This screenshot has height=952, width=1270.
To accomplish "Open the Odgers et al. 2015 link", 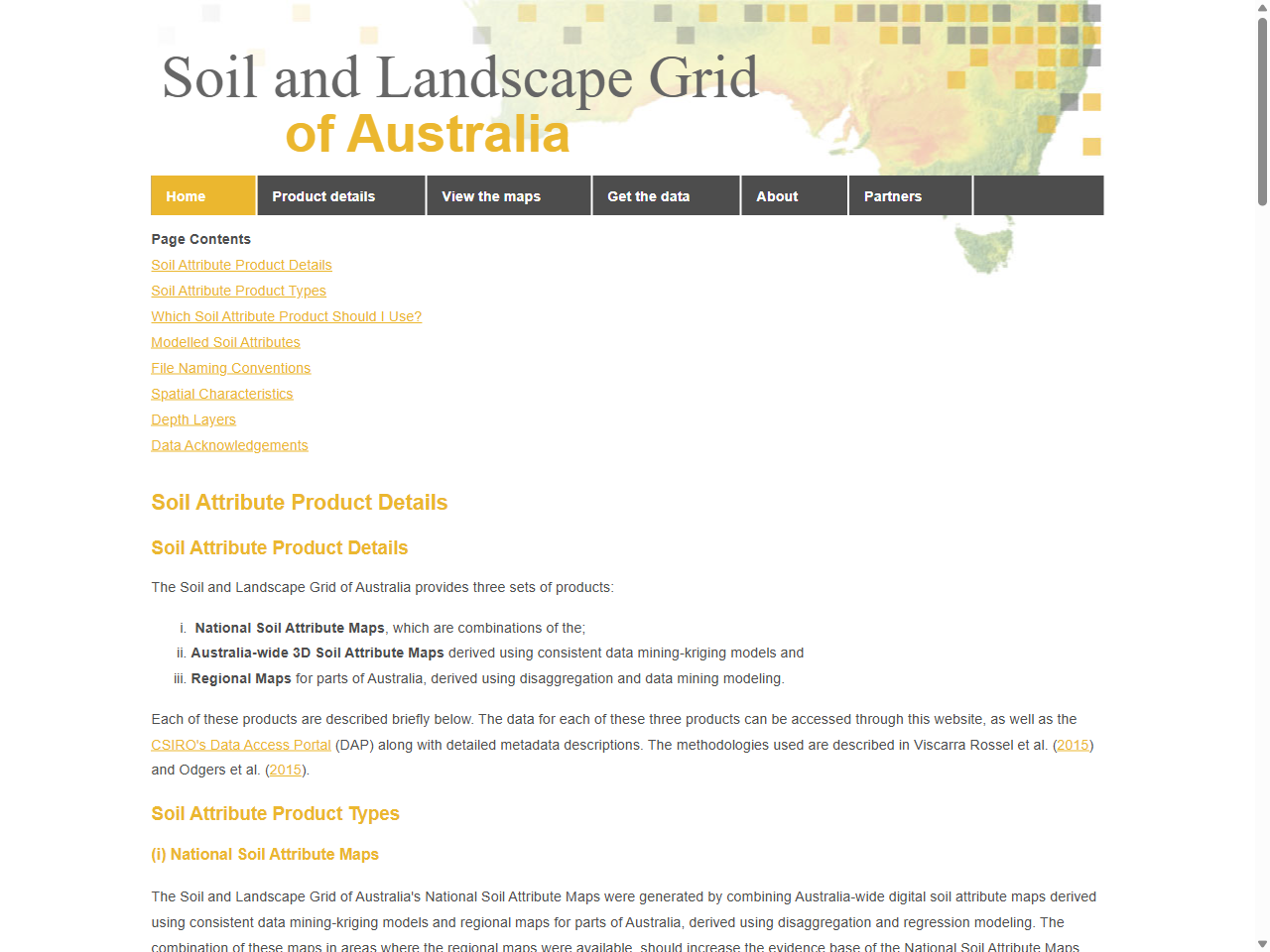I will point(286,770).
